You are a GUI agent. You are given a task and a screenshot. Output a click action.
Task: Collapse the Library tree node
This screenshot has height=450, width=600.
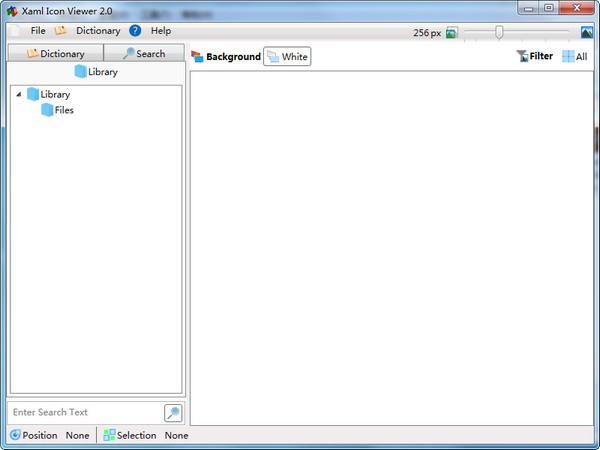(x=18, y=94)
